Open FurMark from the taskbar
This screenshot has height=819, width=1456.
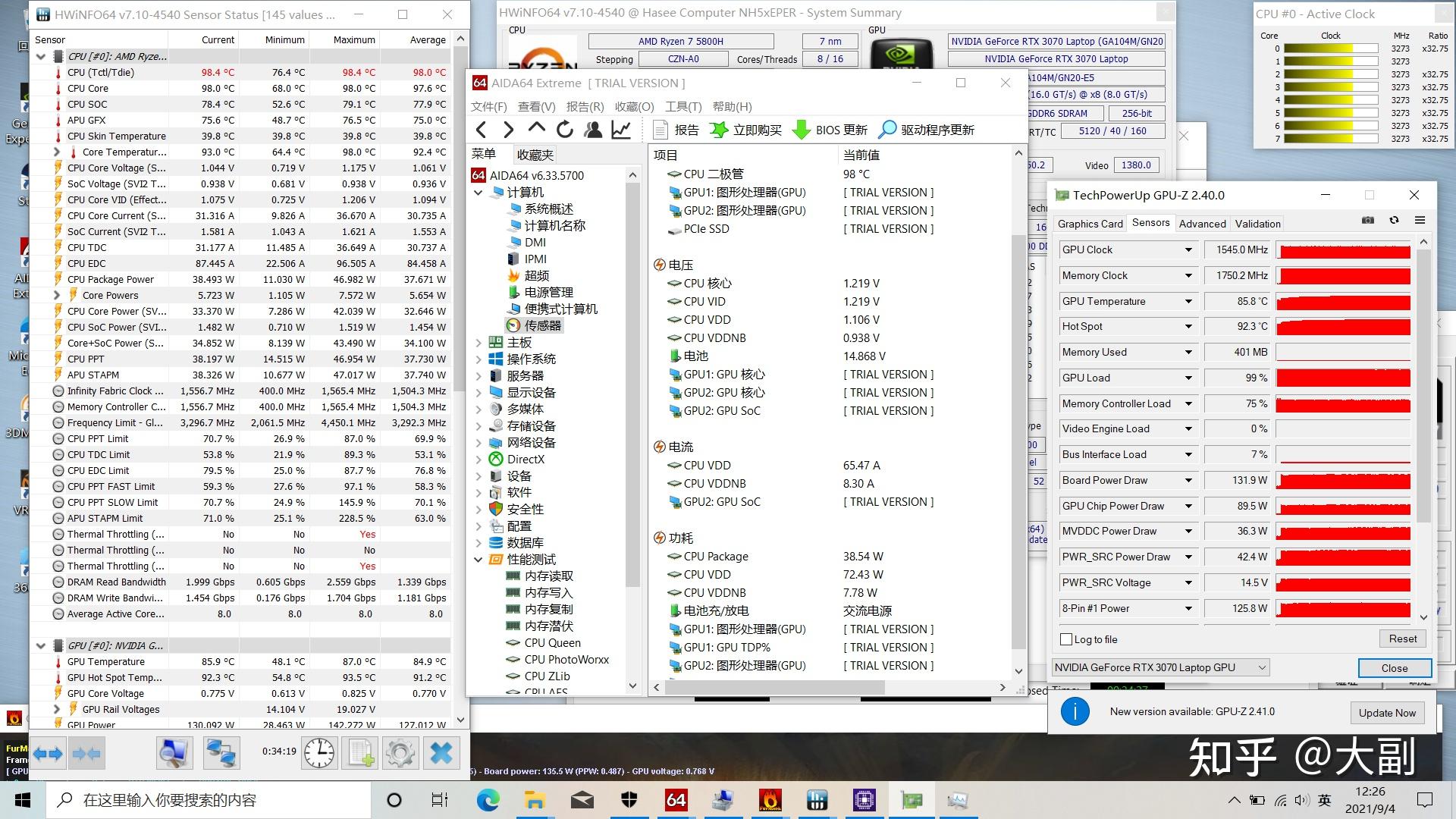(771, 799)
